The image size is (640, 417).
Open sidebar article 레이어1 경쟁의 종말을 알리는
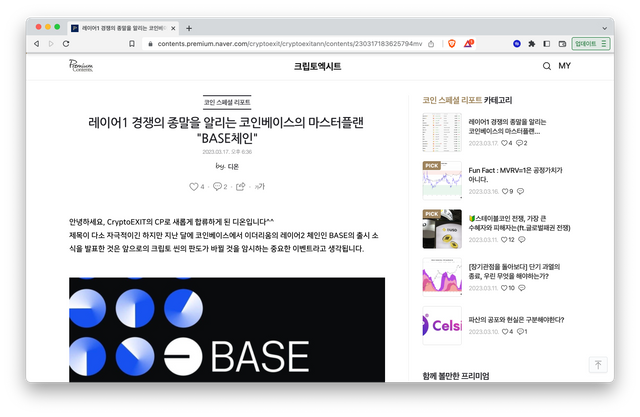[507, 126]
